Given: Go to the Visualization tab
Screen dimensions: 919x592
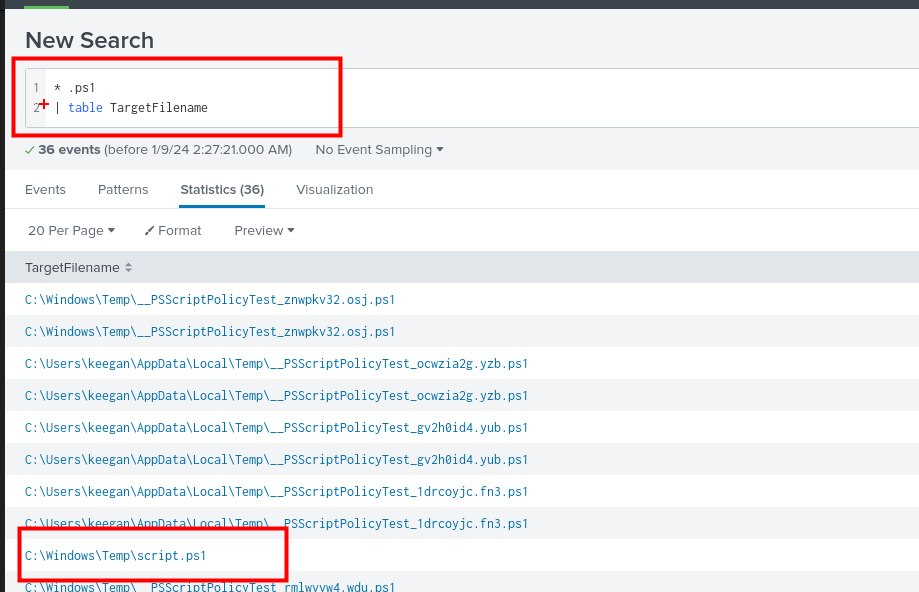Looking at the screenshot, I should click(x=334, y=190).
